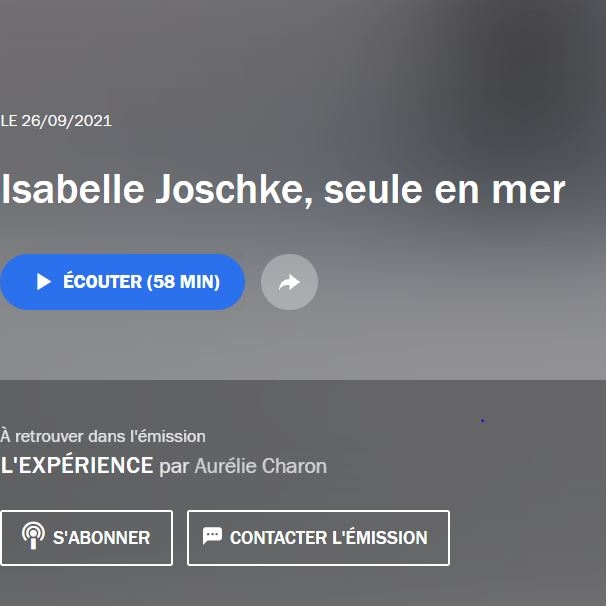606x606 pixels.
Task: Select the 26/09/2021 date text
Action: (66, 121)
